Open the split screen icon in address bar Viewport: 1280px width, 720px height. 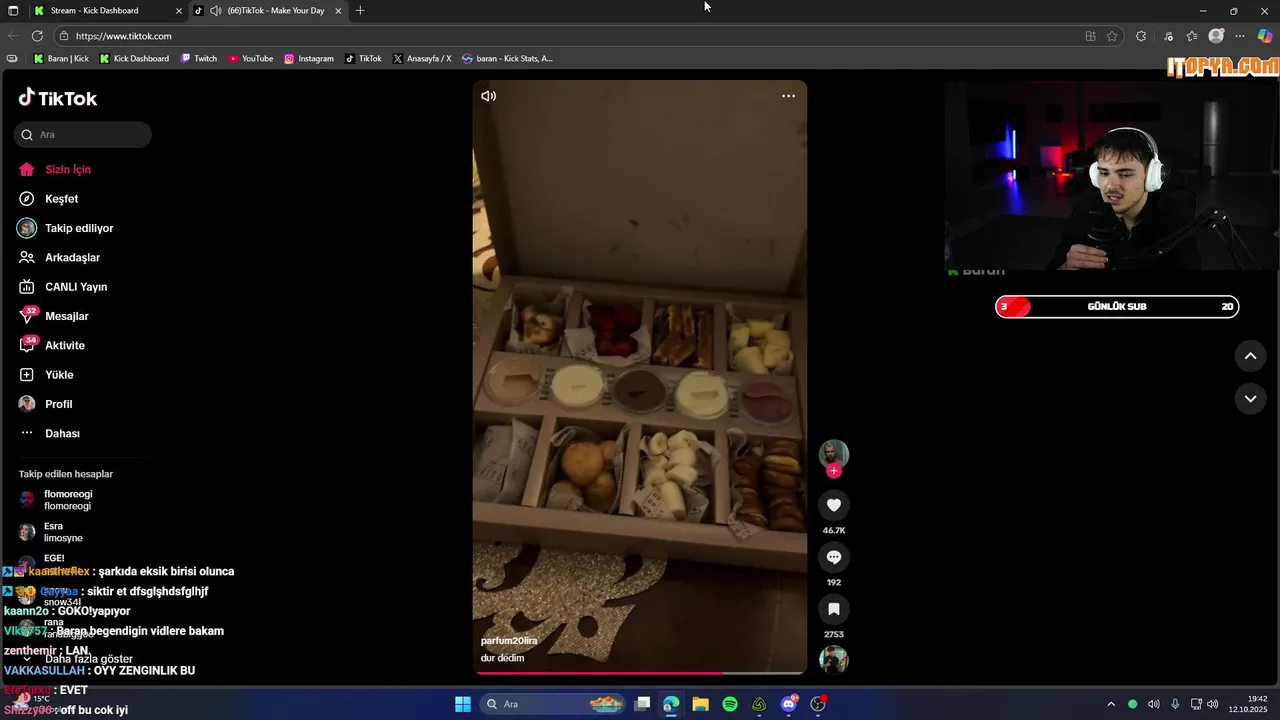pos(1091,36)
